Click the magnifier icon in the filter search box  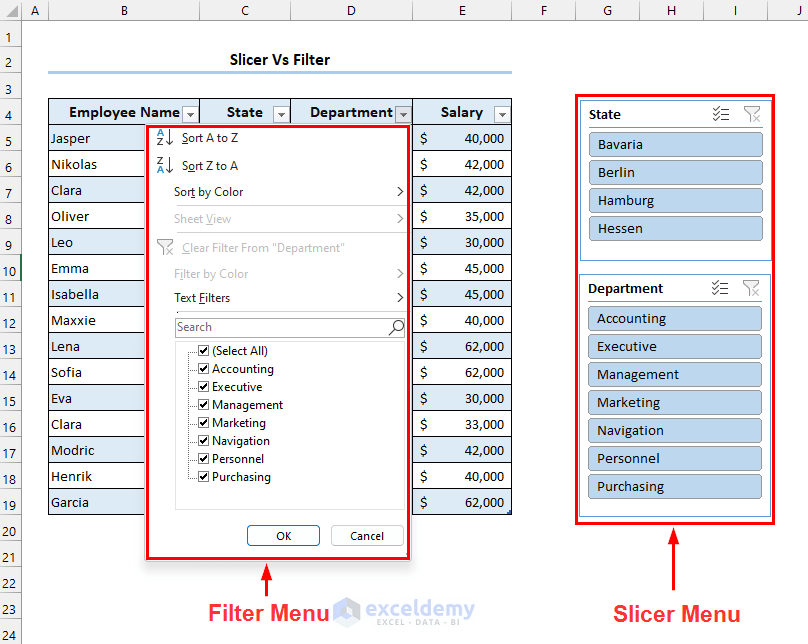click(x=396, y=327)
